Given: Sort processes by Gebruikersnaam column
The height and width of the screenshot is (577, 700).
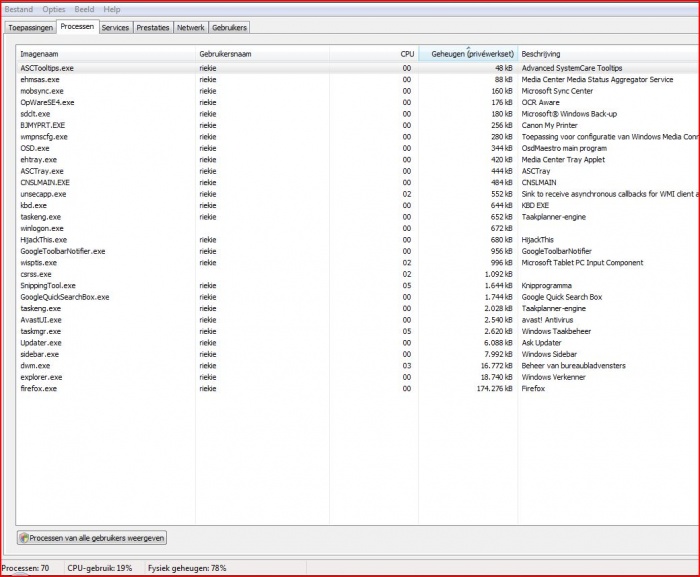Looking at the screenshot, I should 225,53.
